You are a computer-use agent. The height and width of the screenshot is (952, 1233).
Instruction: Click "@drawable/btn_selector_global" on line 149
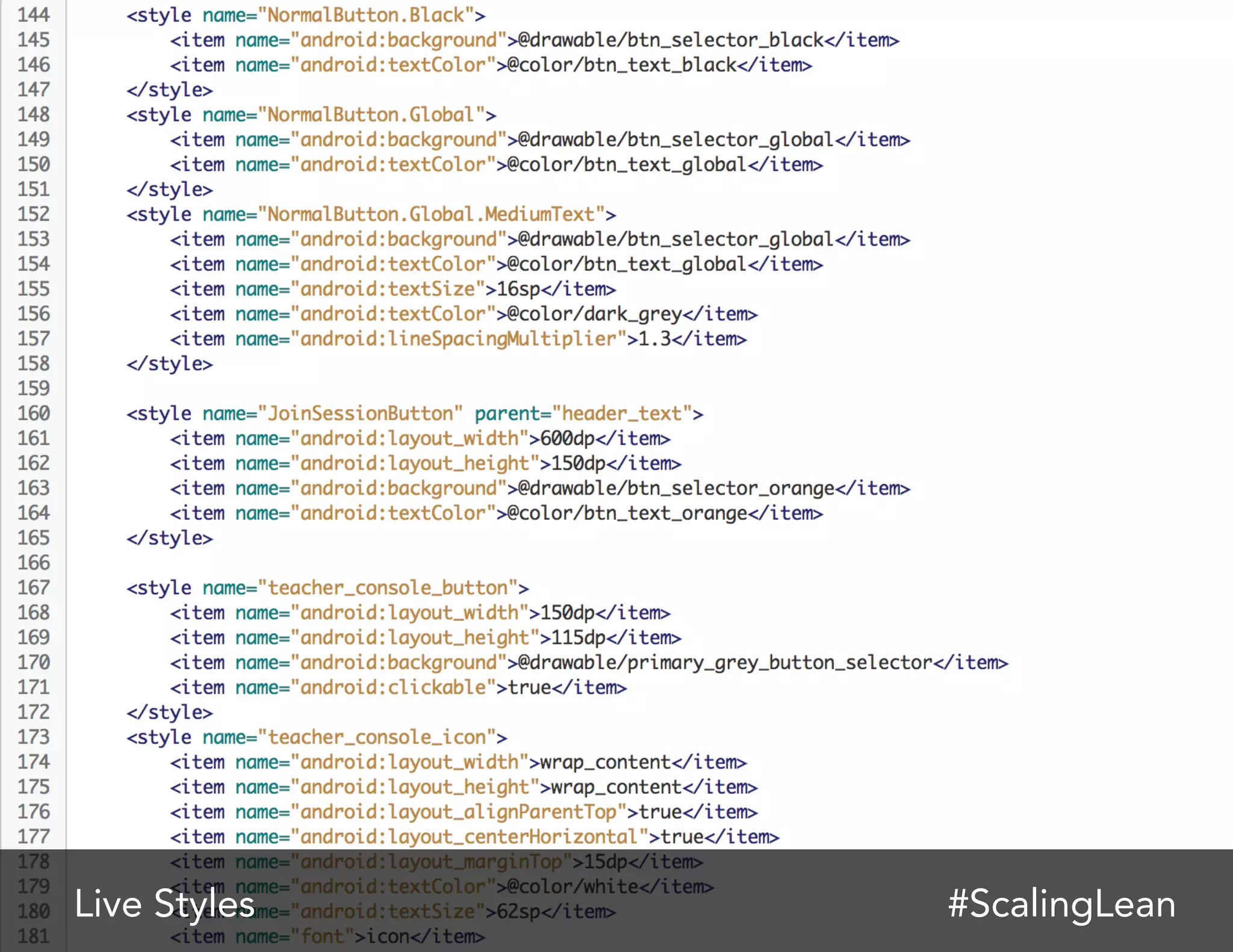(676, 140)
